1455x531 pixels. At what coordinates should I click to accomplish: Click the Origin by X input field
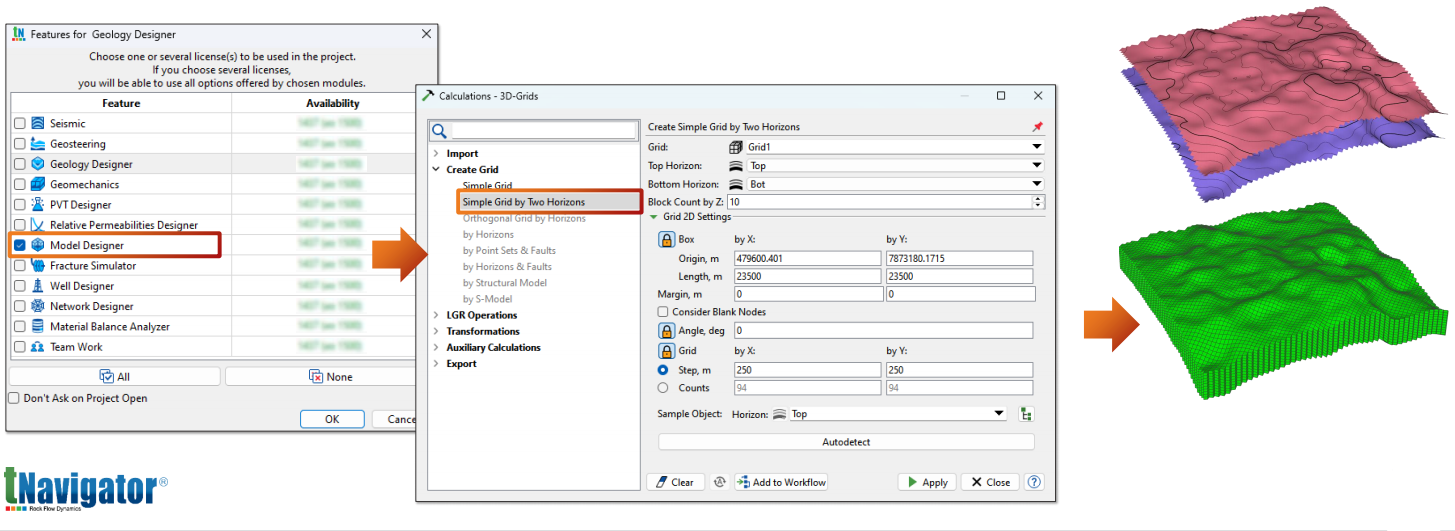(806, 258)
